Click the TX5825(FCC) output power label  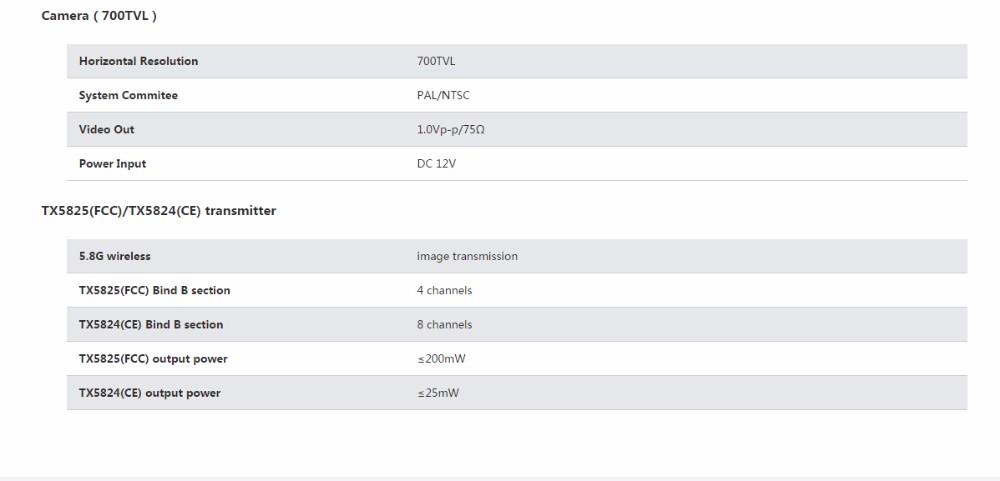[x=153, y=358]
